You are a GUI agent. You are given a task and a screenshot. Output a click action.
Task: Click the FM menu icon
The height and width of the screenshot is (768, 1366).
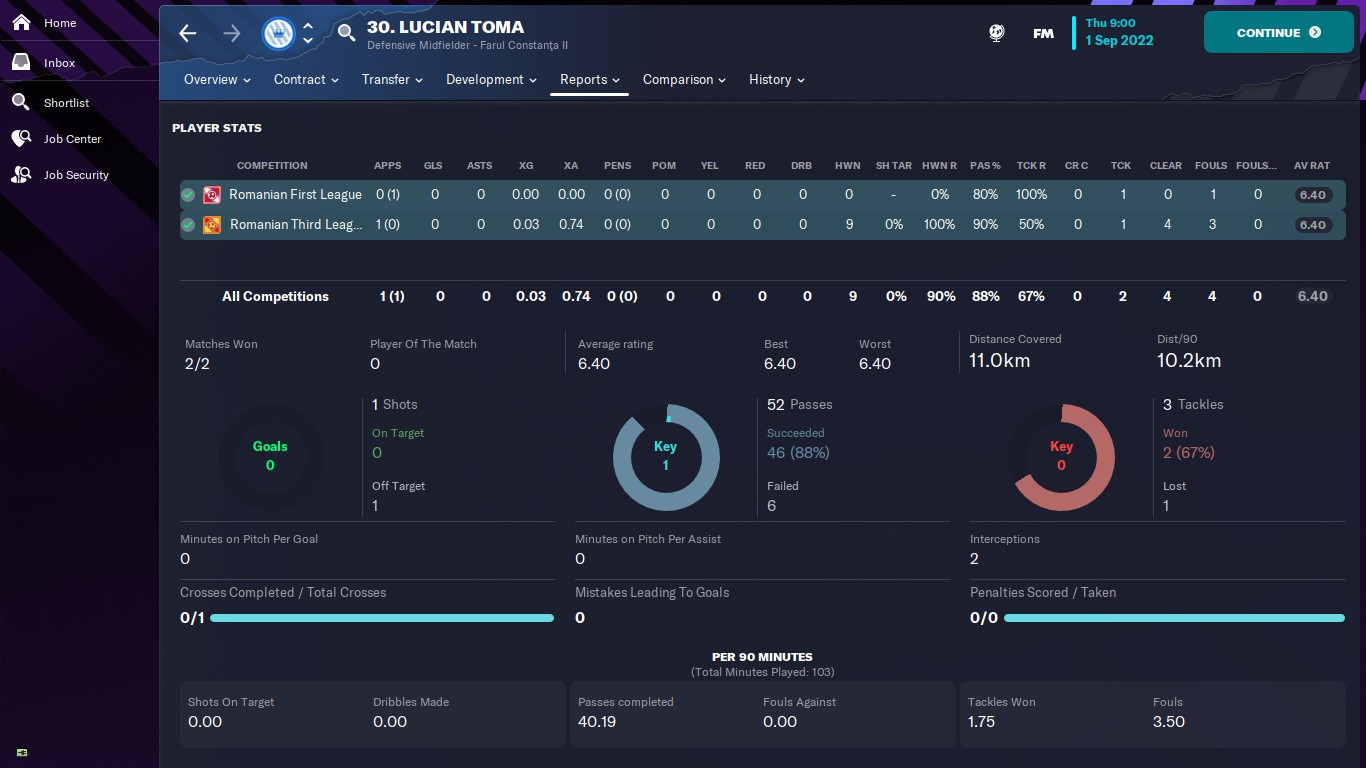1043,33
